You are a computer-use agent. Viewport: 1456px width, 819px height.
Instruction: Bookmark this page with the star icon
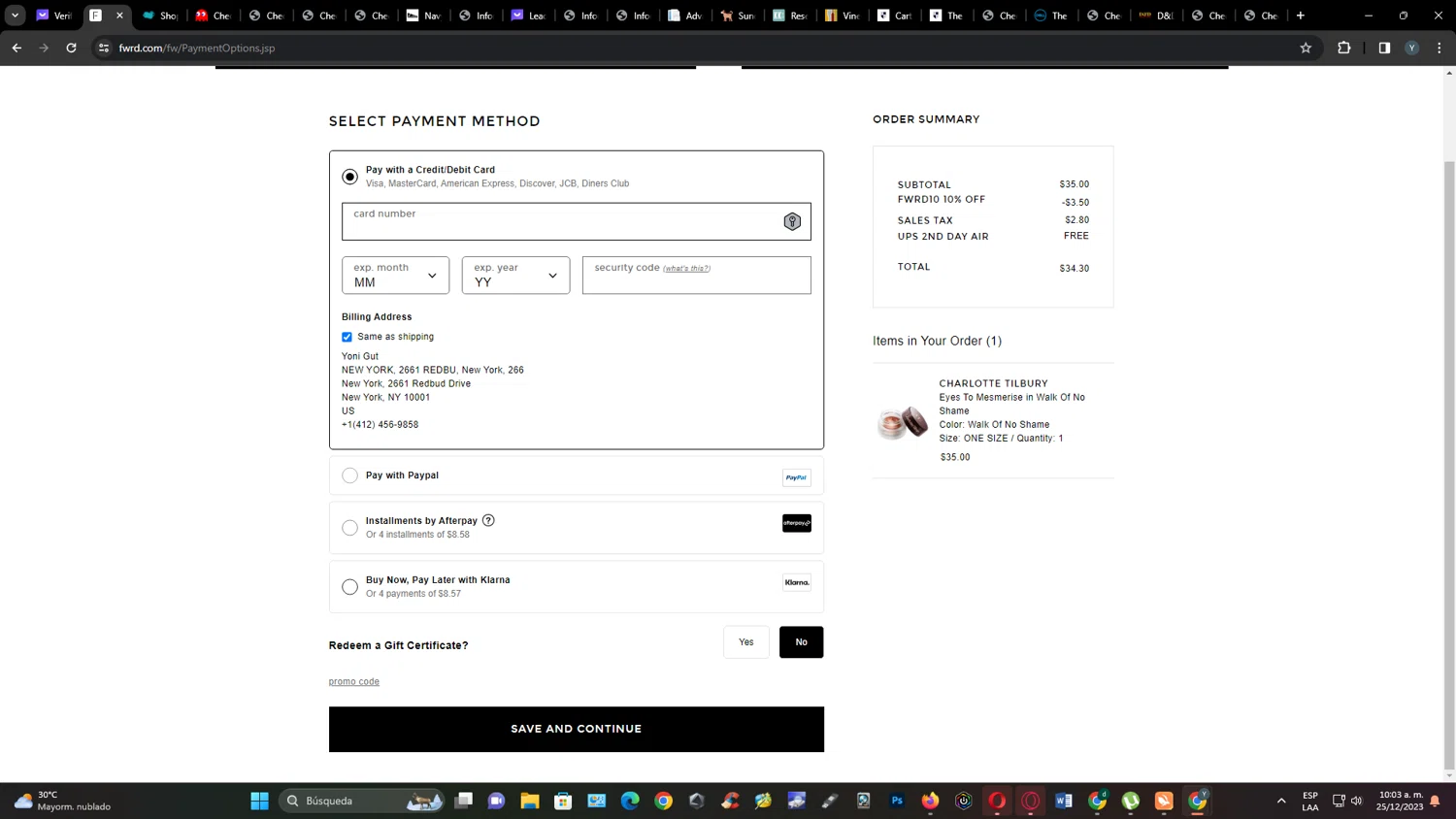(x=1306, y=48)
